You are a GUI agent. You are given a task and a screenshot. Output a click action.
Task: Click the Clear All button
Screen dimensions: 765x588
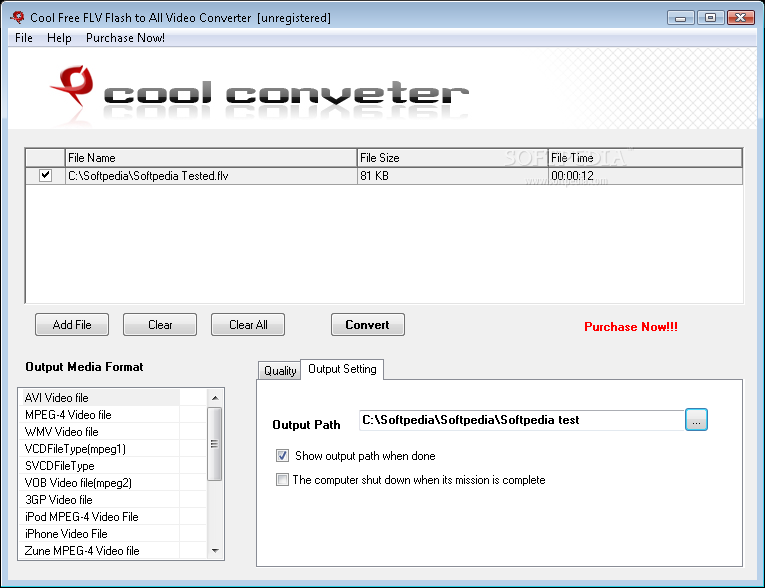click(x=248, y=324)
